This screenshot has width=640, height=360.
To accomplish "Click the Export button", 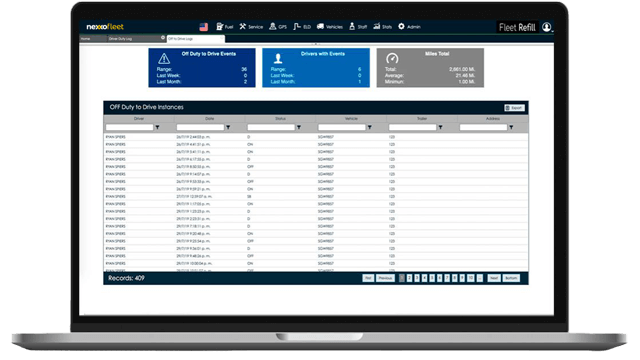I will coord(514,108).
